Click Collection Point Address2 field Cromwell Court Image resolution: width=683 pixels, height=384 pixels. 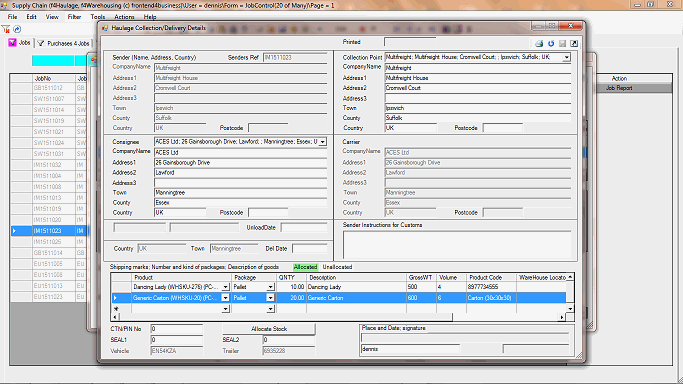[478, 88]
